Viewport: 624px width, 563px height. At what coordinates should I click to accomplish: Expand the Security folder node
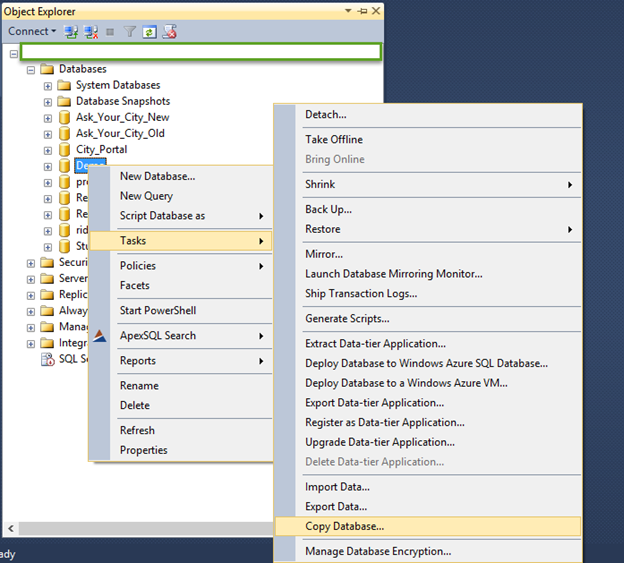31,263
